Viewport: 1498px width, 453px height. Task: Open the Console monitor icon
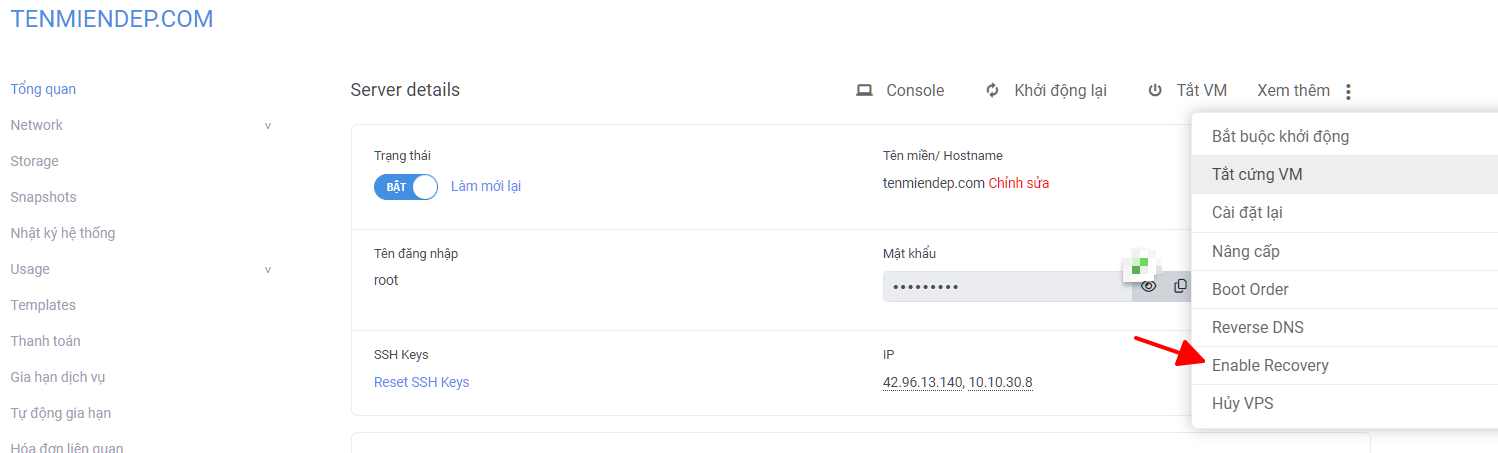[x=864, y=90]
